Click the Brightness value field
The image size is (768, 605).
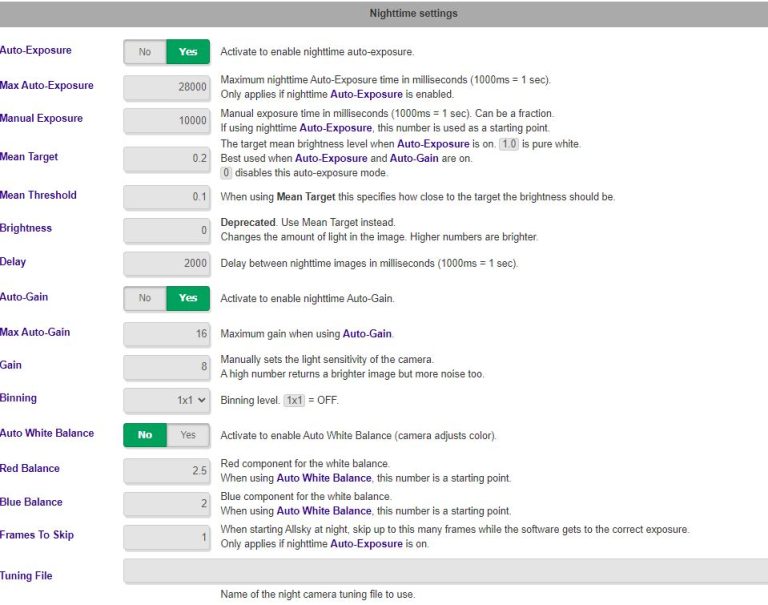167,230
